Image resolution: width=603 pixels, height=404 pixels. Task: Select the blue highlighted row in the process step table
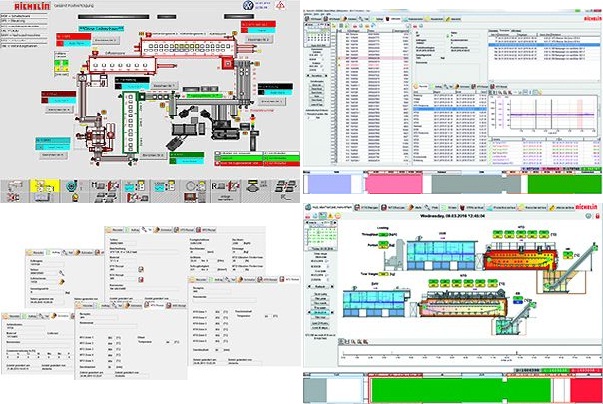[450, 109]
